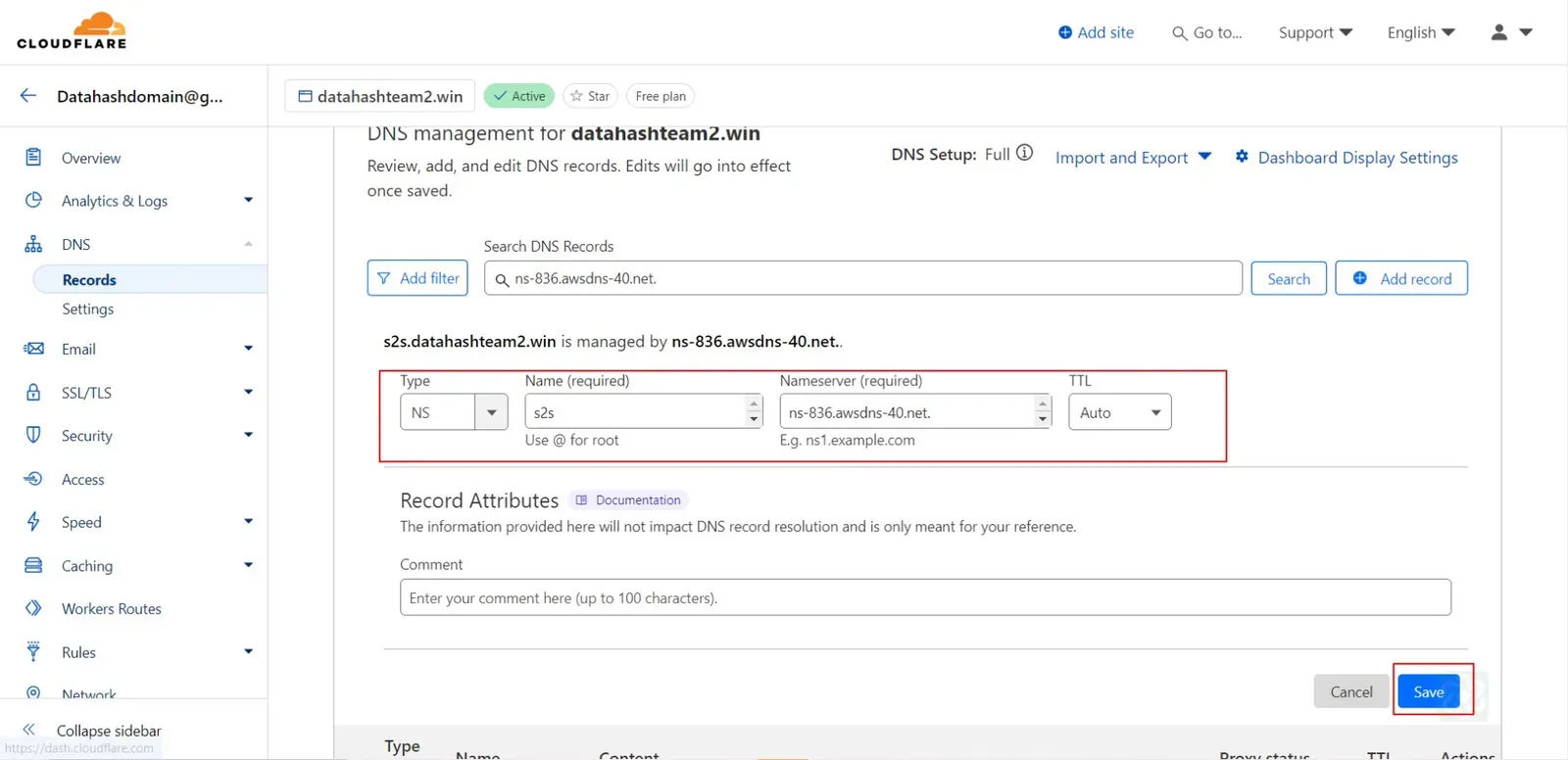Viewport: 1568px width, 760px height.
Task: Expand Analytics & Logs submenu arrow
Action: point(248,200)
